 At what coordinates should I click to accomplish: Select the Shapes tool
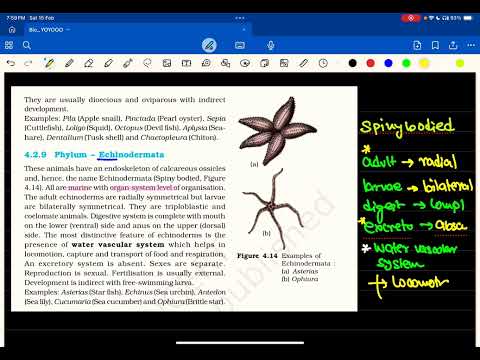pyautogui.click(x=128, y=63)
